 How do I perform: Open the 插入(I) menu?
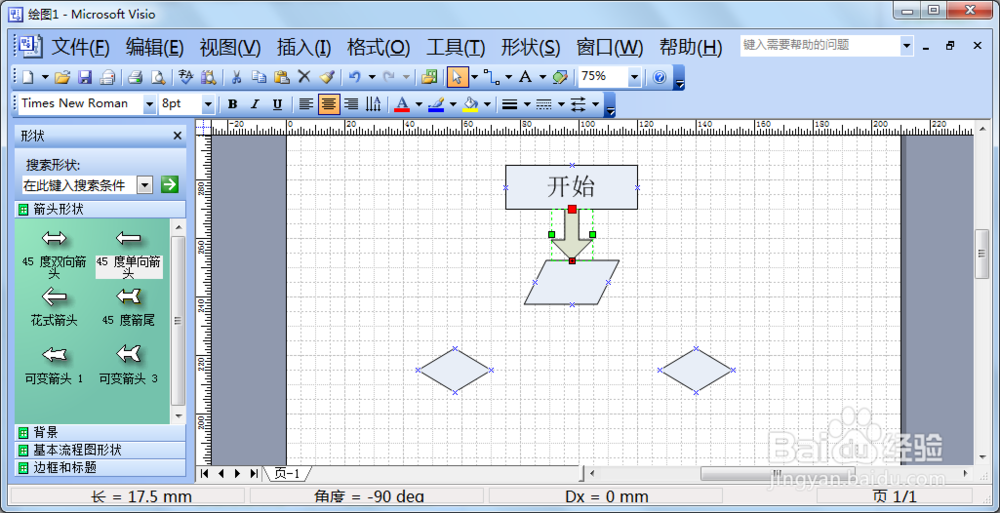pos(304,47)
